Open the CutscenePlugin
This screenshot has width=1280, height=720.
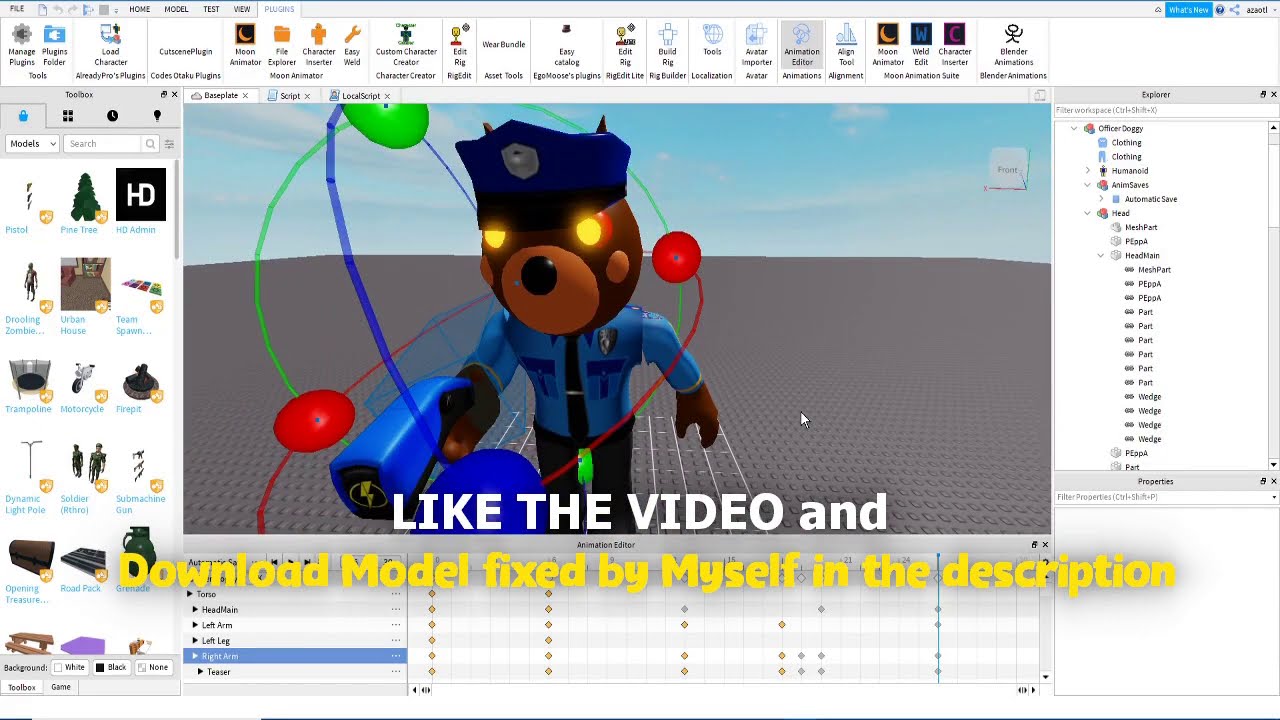click(x=186, y=51)
